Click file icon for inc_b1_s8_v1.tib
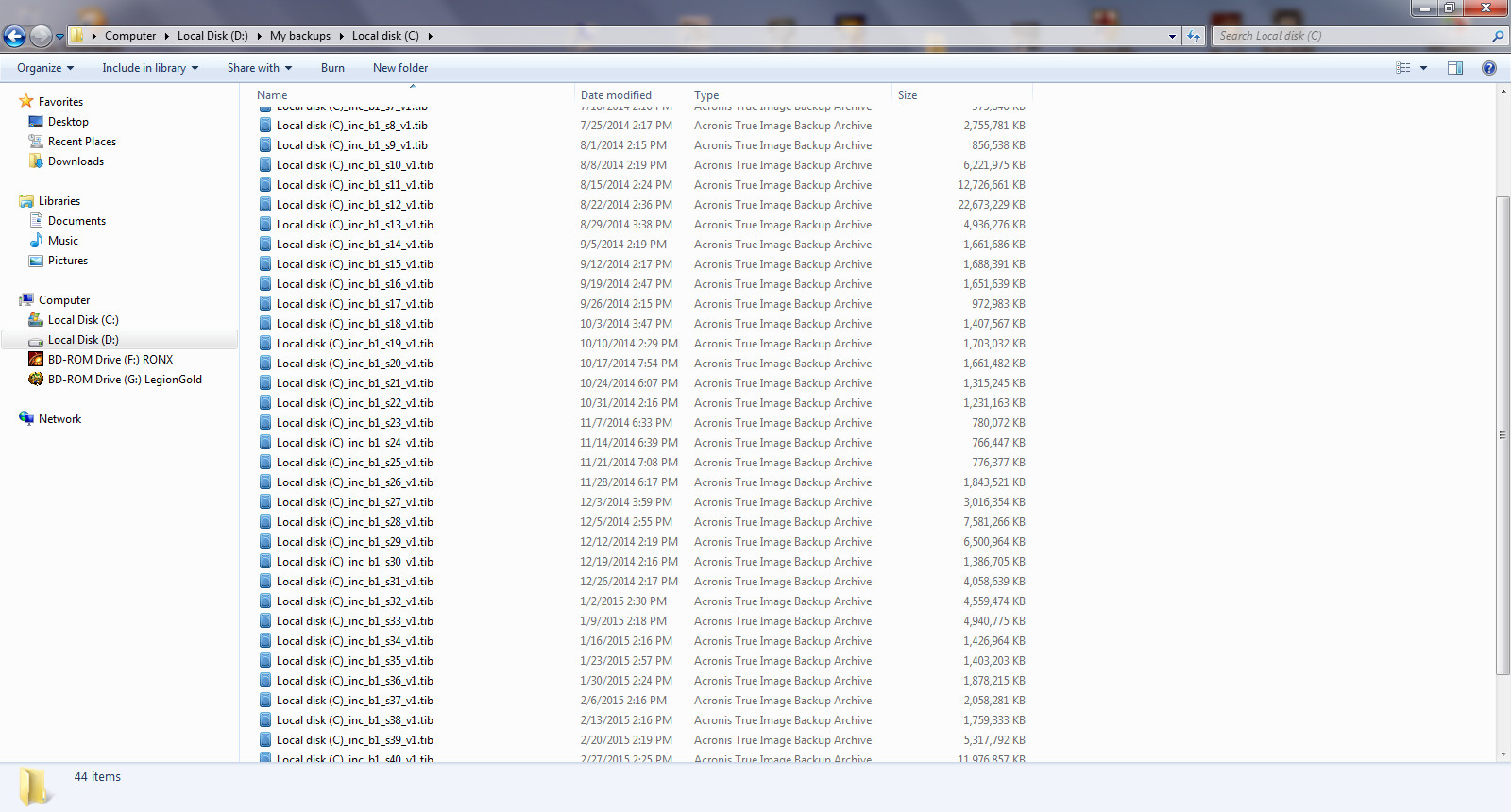 click(265, 126)
